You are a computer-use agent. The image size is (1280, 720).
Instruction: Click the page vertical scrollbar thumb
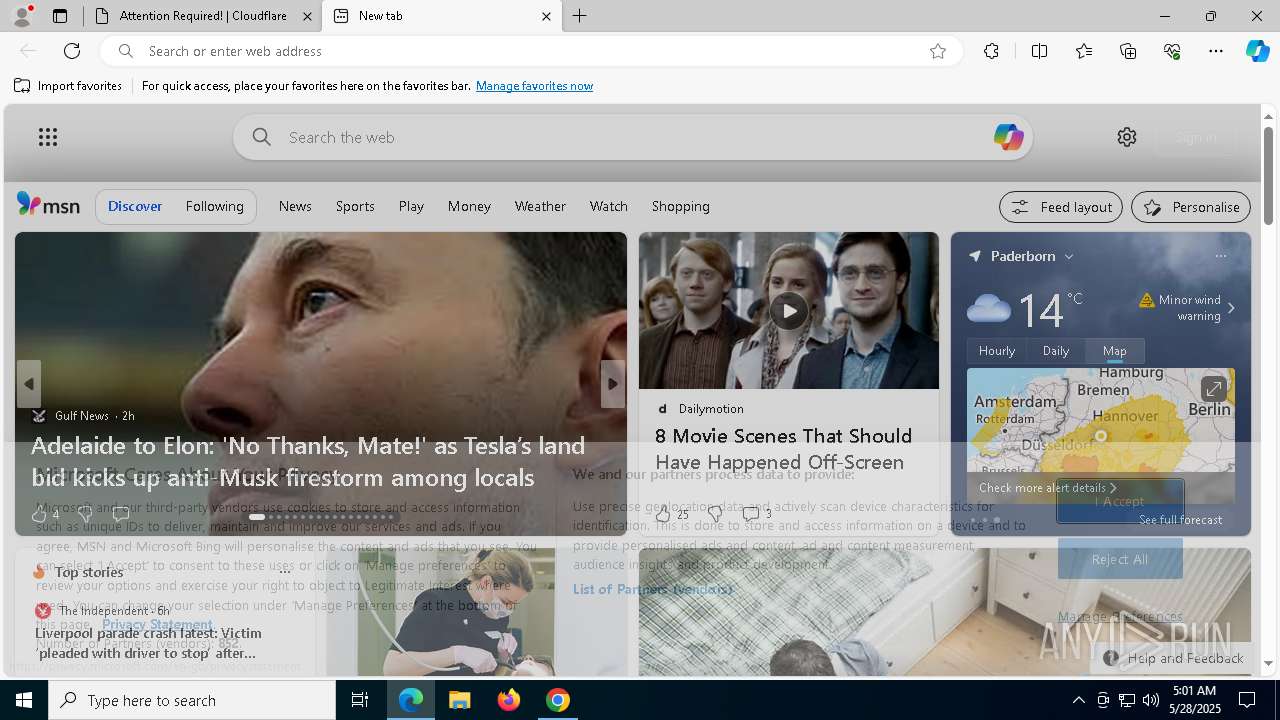1268,175
